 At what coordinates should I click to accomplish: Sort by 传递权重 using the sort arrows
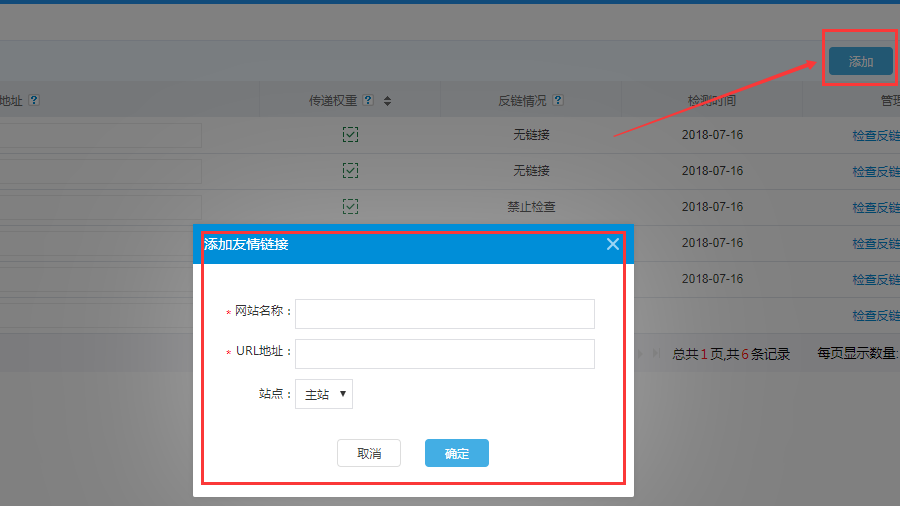(387, 101)
